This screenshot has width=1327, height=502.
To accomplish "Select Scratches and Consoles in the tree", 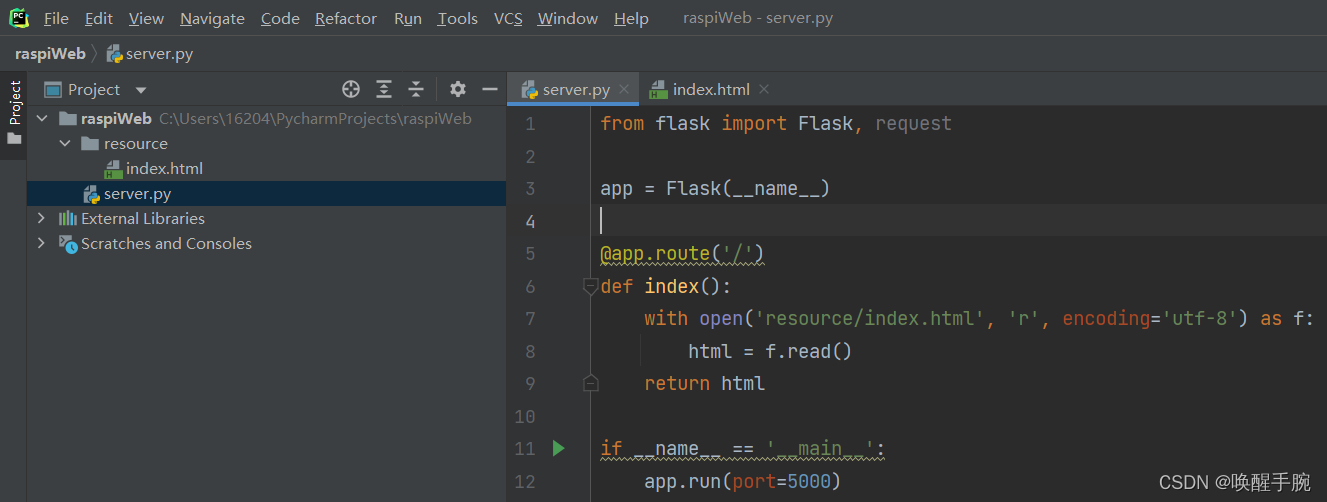I will click(266, 243).
